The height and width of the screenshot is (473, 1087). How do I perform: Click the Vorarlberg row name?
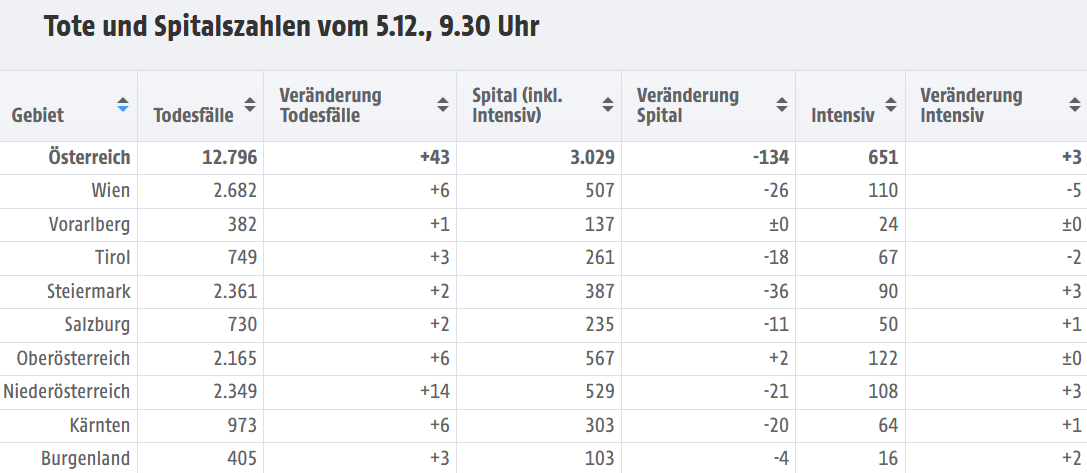coord(89,224)
